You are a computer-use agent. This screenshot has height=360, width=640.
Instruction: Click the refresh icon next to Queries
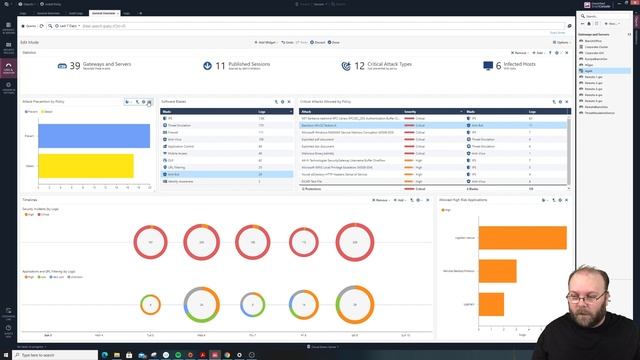42,26
